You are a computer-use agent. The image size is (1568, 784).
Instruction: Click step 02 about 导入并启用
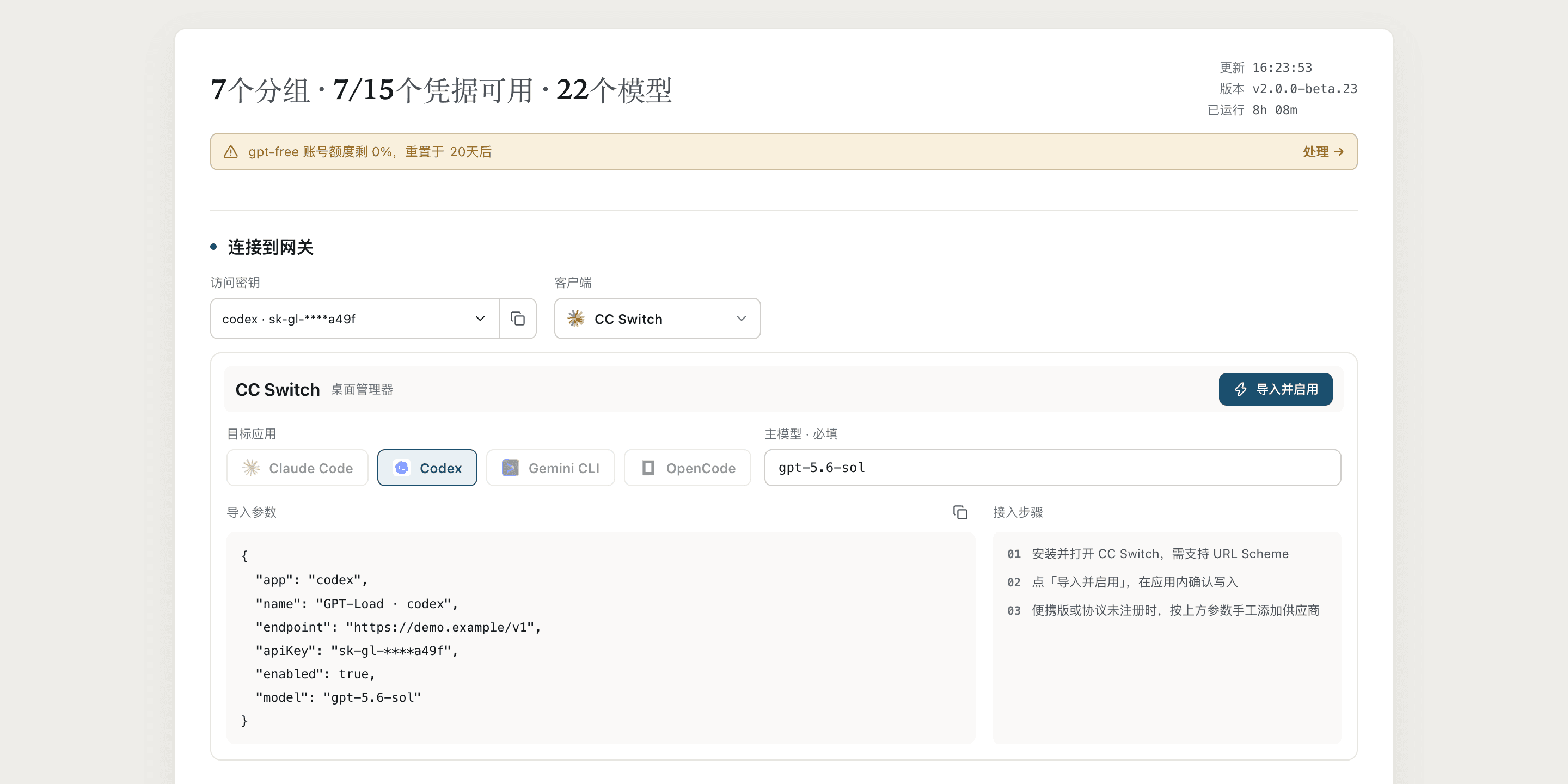point(1123,583)
